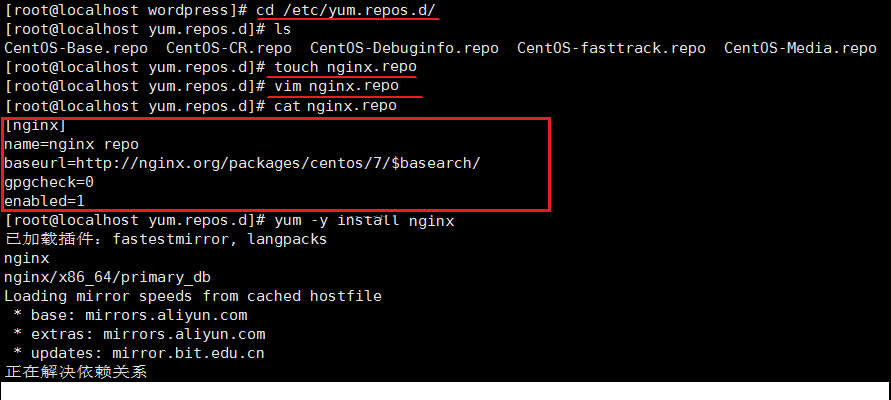Click the [nginx] section header line
The height and width of the screenshot is (400, 891).
coord(36,125)
